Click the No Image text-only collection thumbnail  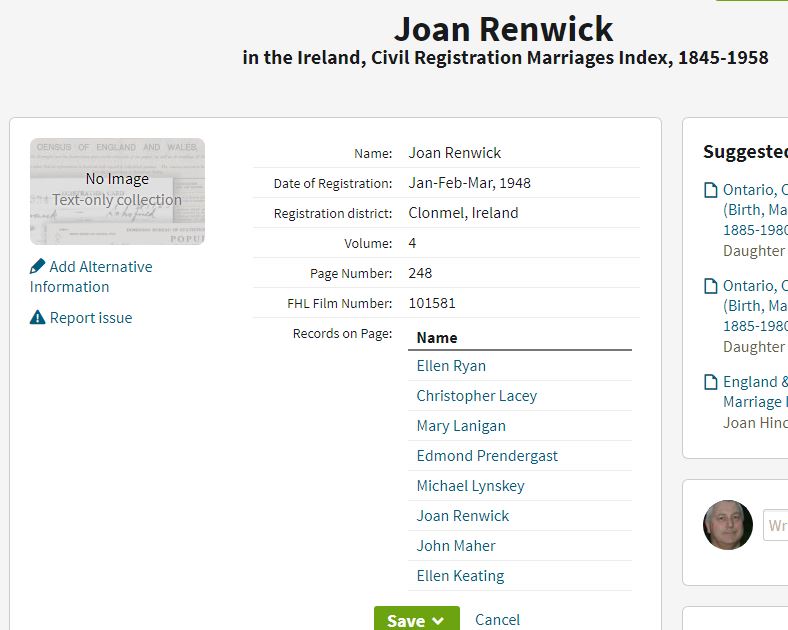click(117, 191)
